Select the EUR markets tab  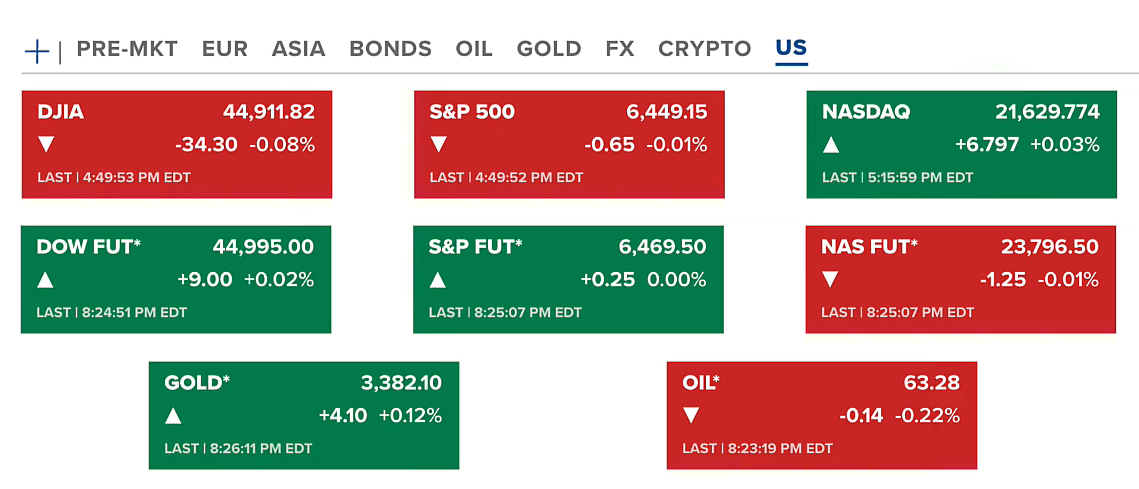click(x=224, y=49)
